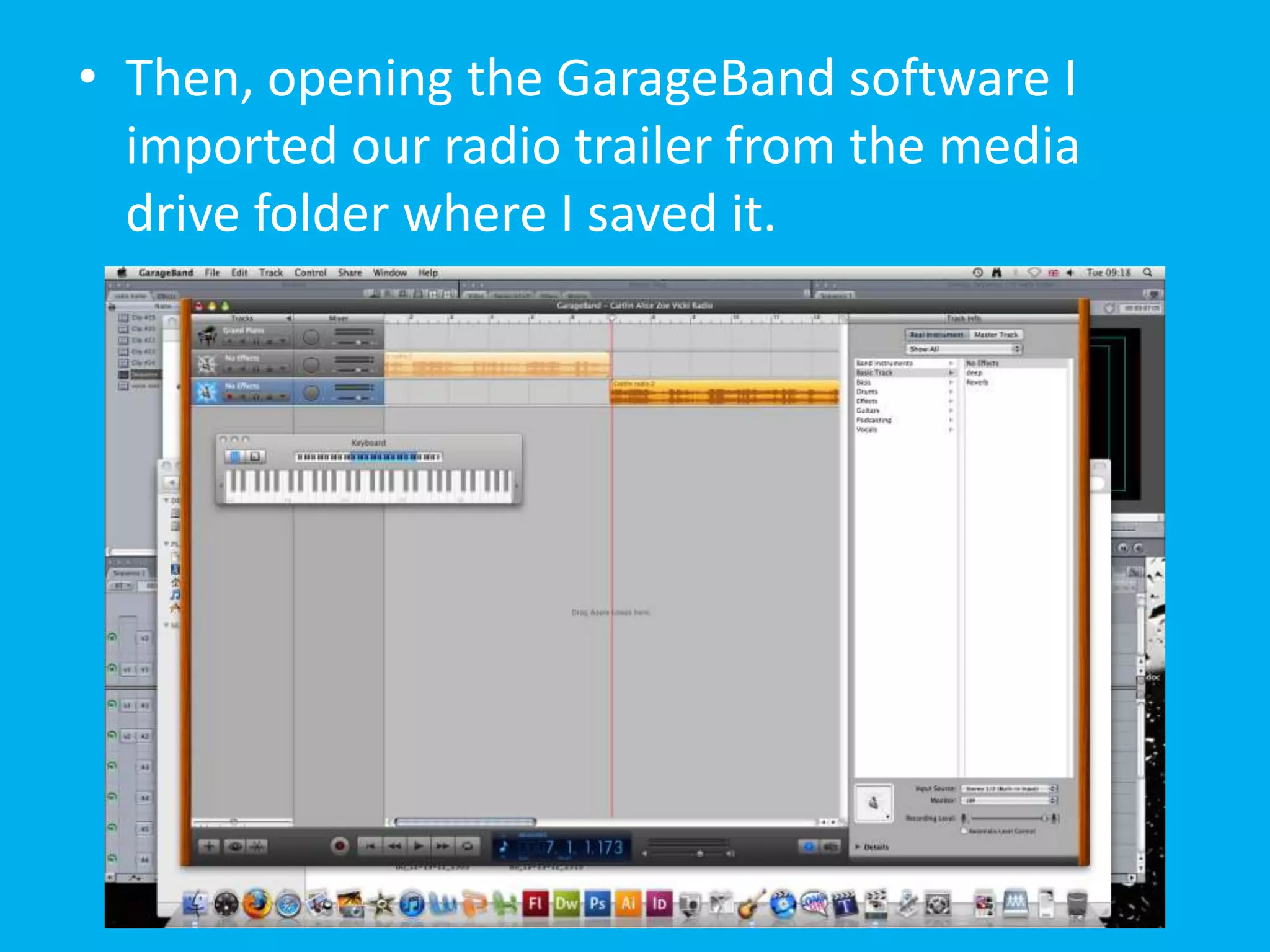
Task: Mute the selected blue No Effects track
Action: tap(242, 397)
